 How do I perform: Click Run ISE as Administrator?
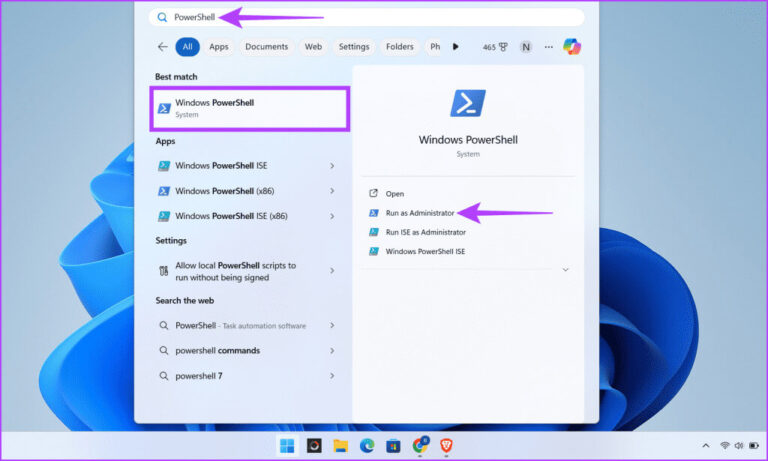(x=425, y=232)
